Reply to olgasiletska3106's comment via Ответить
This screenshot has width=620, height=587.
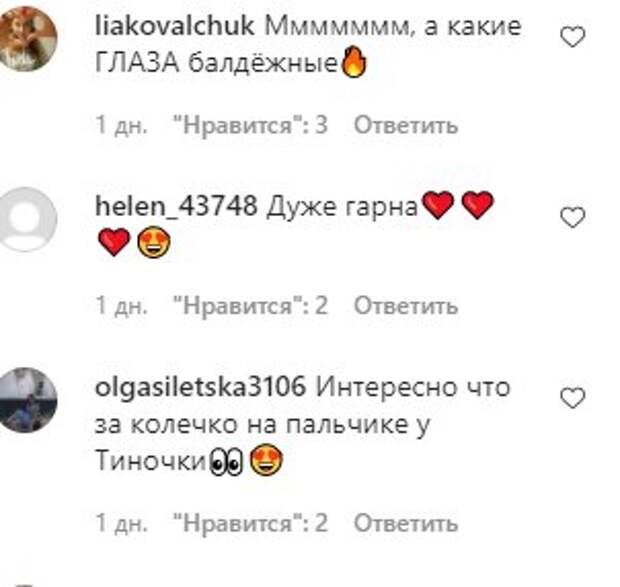tap(406, 523)
